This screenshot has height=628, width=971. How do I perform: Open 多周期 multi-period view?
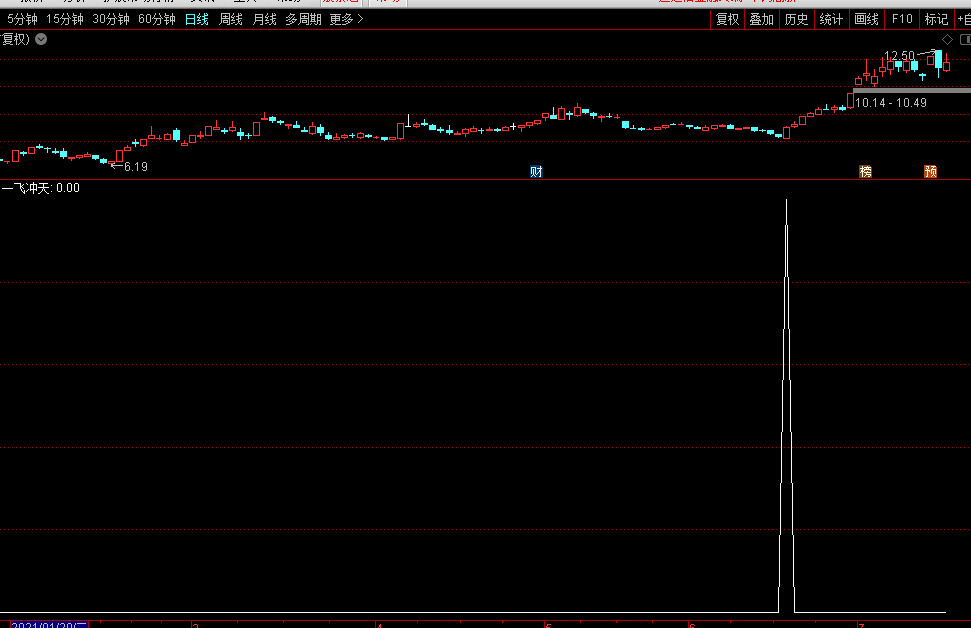tap(303, 19)
